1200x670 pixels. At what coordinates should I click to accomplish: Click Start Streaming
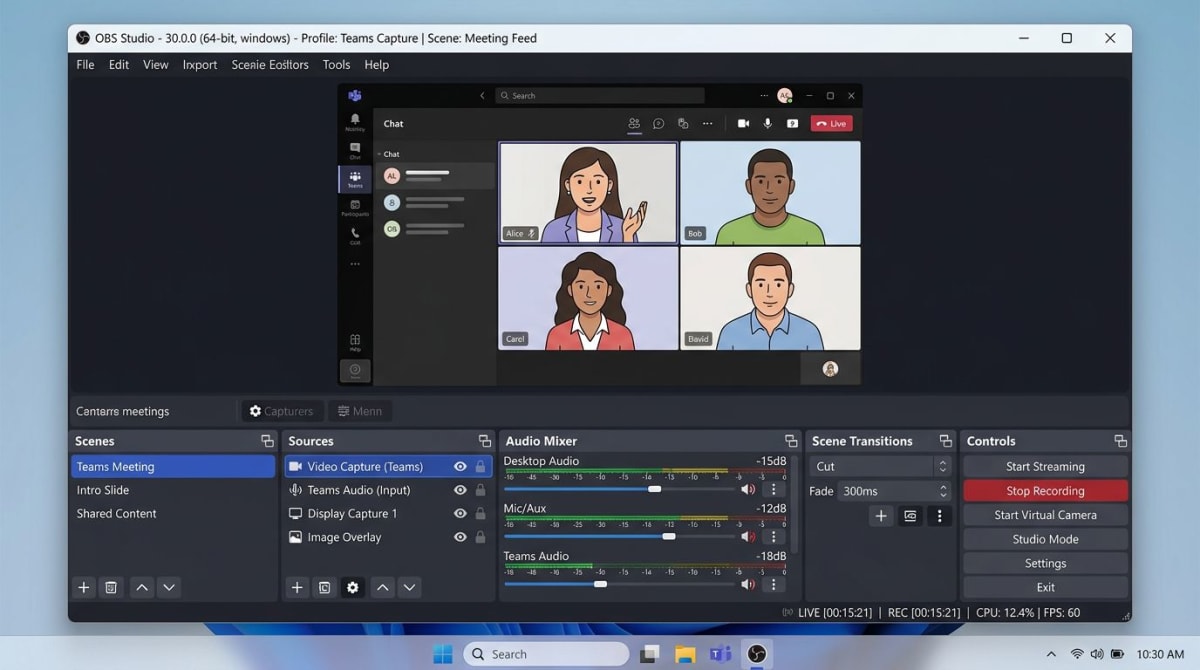click(x=1045, y=466)
